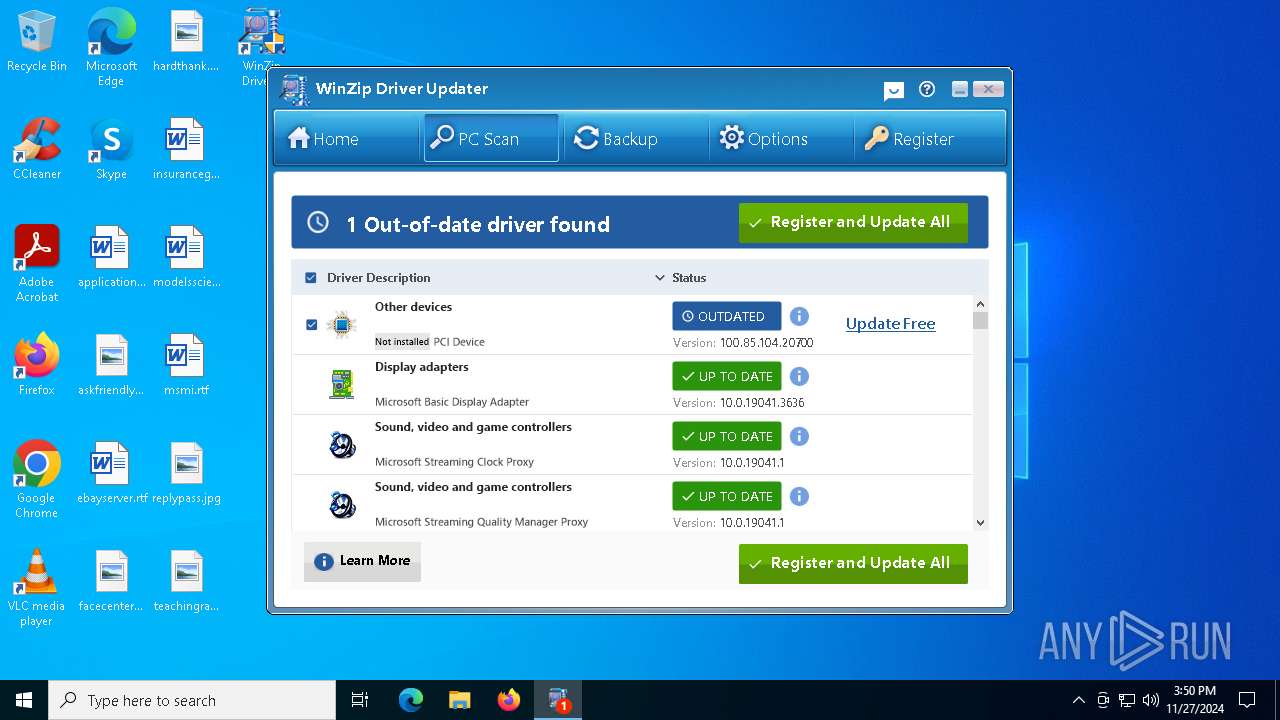Click the bottom Register and Update All button
Viewport: 1280px width, 720px height.
click(x=853, y=563)
